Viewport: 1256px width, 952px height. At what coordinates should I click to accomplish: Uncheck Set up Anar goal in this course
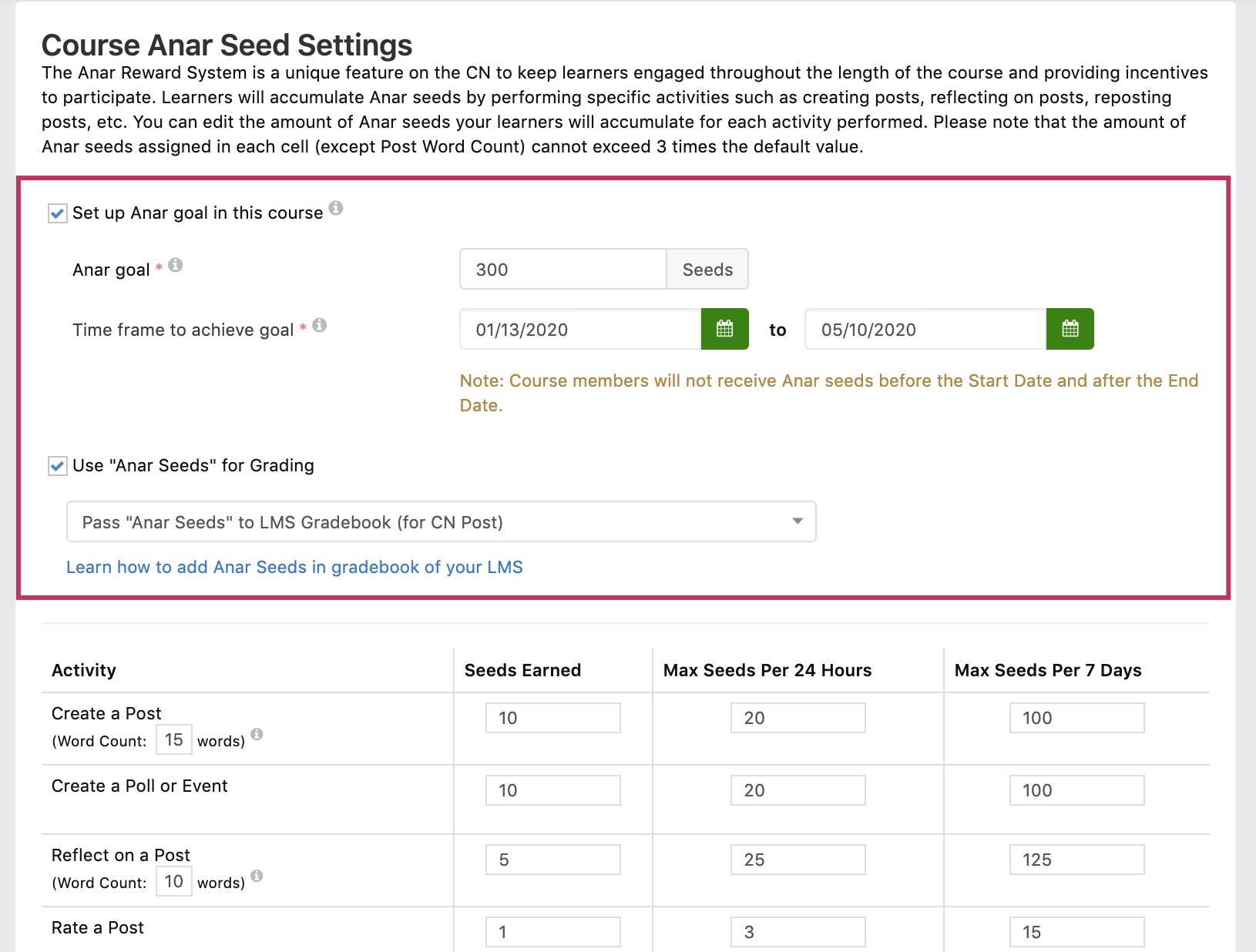click(58, 213)
